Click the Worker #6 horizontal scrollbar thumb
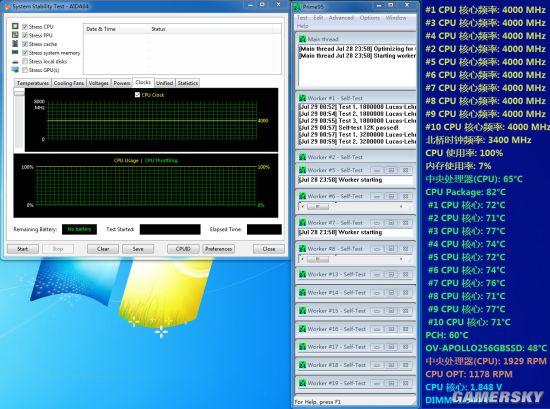Image resolution: width=550 pixels, height=409 pixels. (318, 207)
